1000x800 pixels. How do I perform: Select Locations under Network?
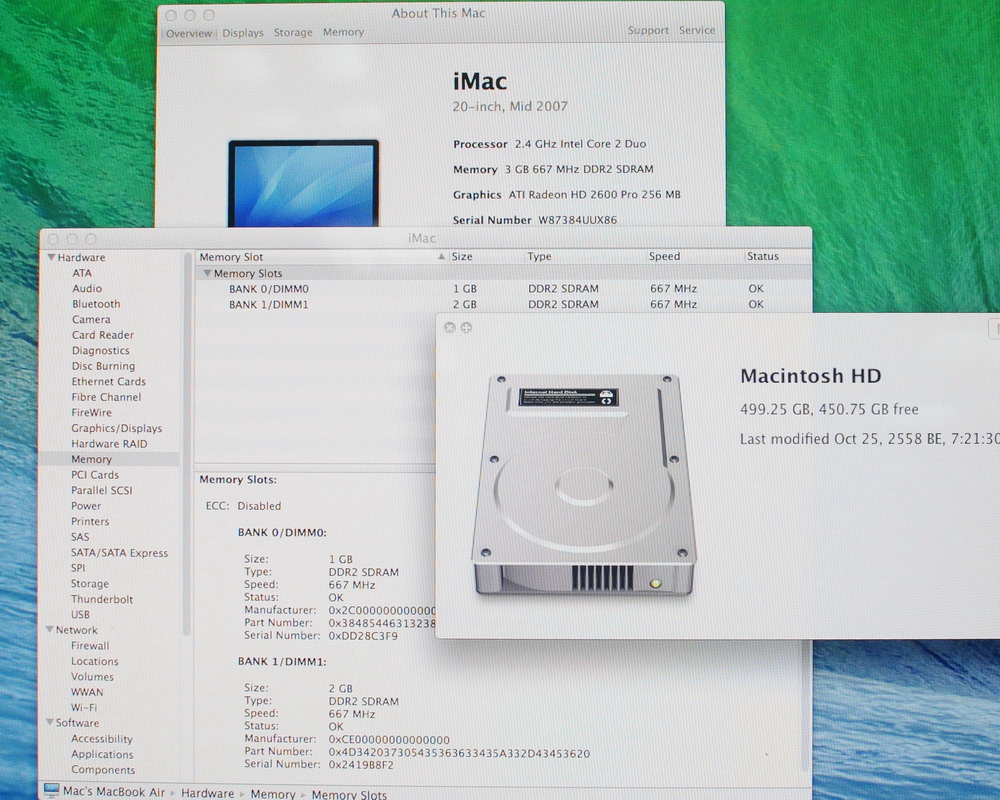pyautogui.click(x=94, y=662)
